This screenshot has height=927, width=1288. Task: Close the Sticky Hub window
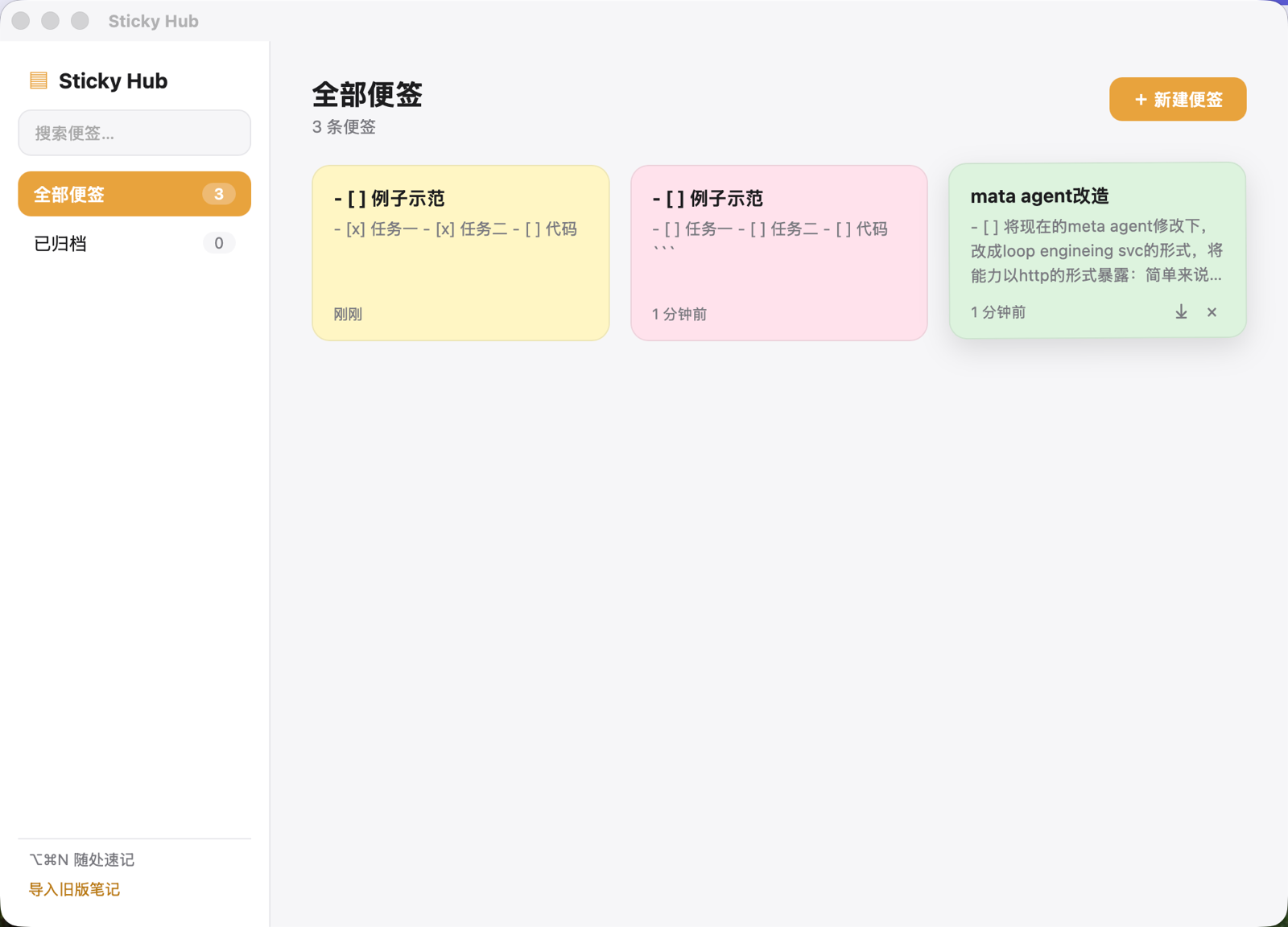21,21
